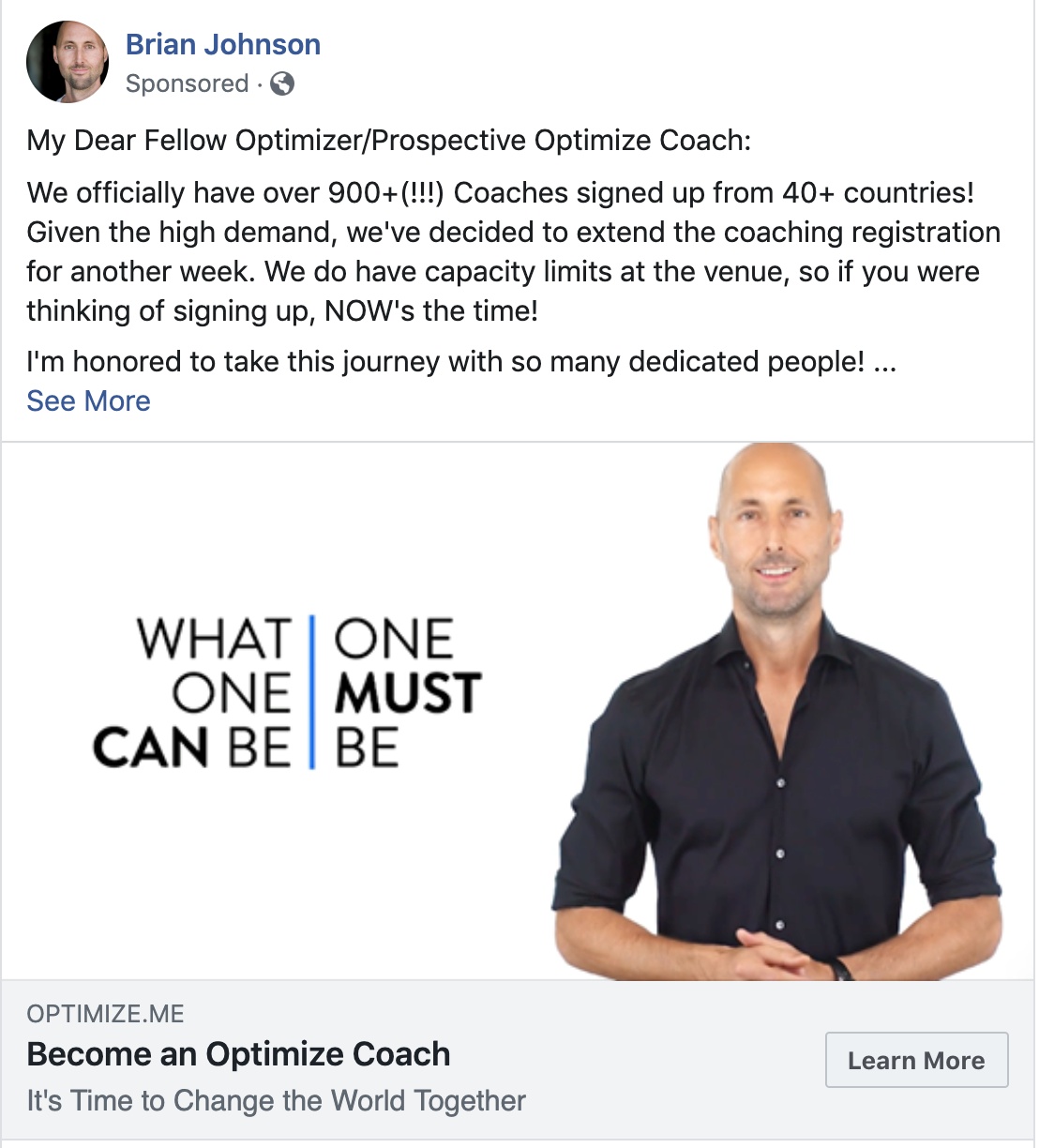Click the globe public audience icon
Screen dimensions: 1039x1148
point(282,83)
